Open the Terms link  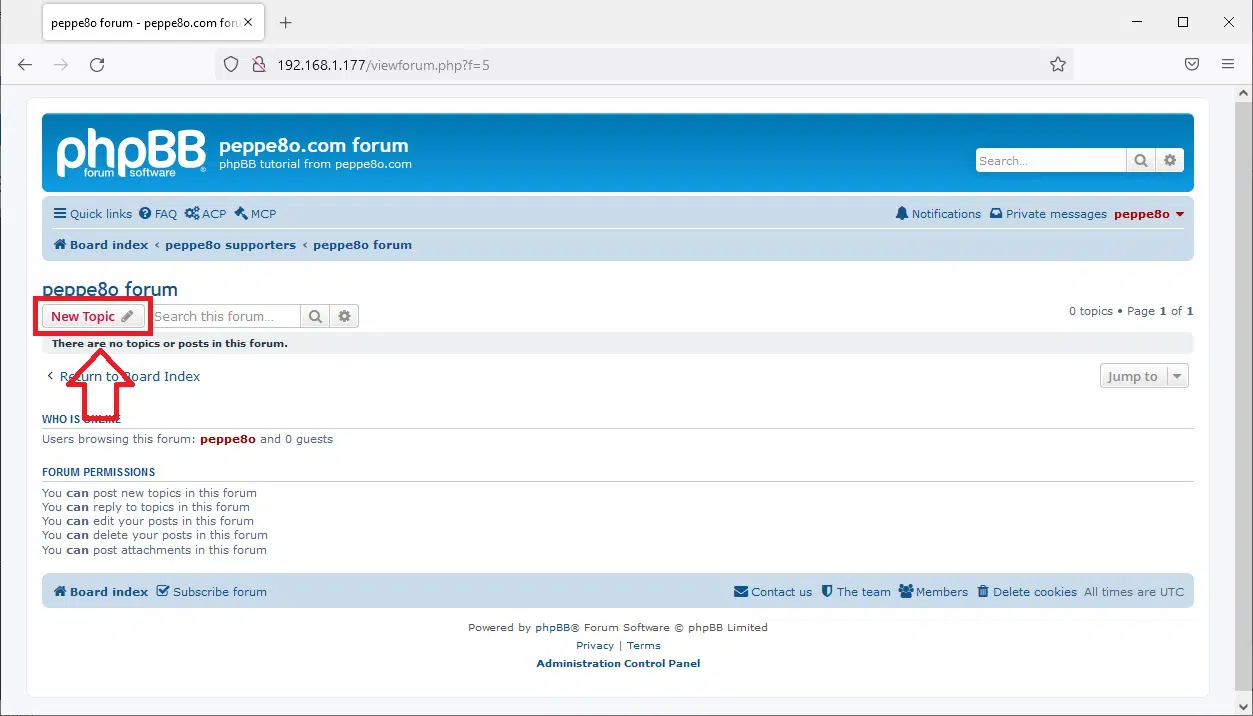coord(644,646)
